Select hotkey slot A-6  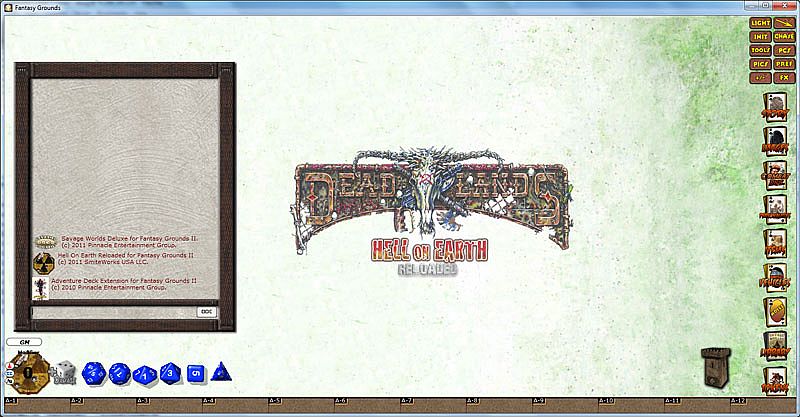[367, 405]
